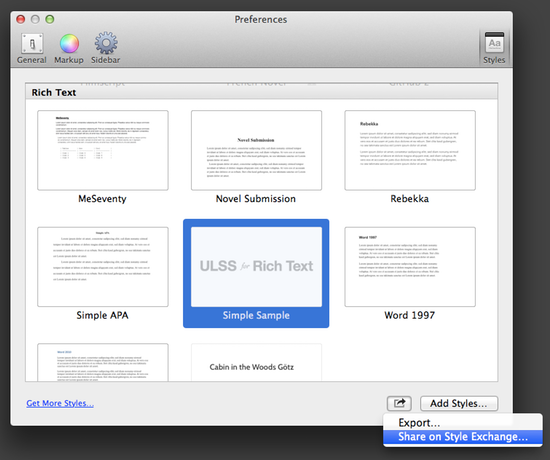Viewport: 550px width, 460px height.
Task: Close the Preferences window
Action: [21, 19]
